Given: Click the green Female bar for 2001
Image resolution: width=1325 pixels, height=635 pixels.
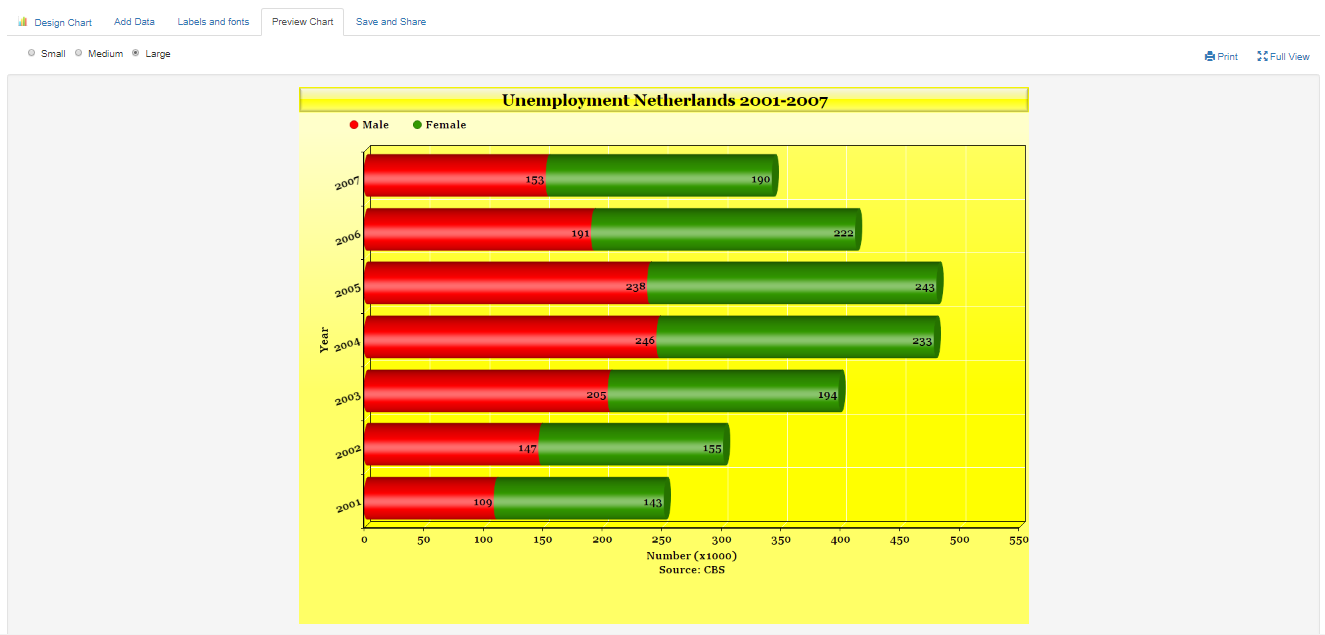Looking at the screenshot, I should tap(582, 498).
